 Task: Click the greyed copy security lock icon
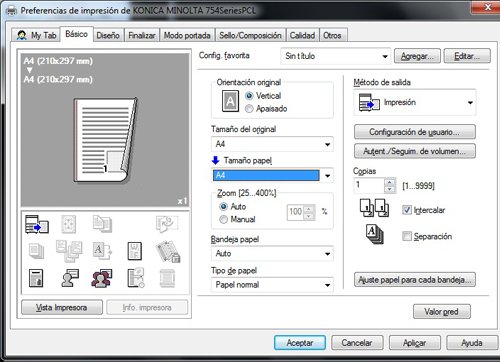168,251
